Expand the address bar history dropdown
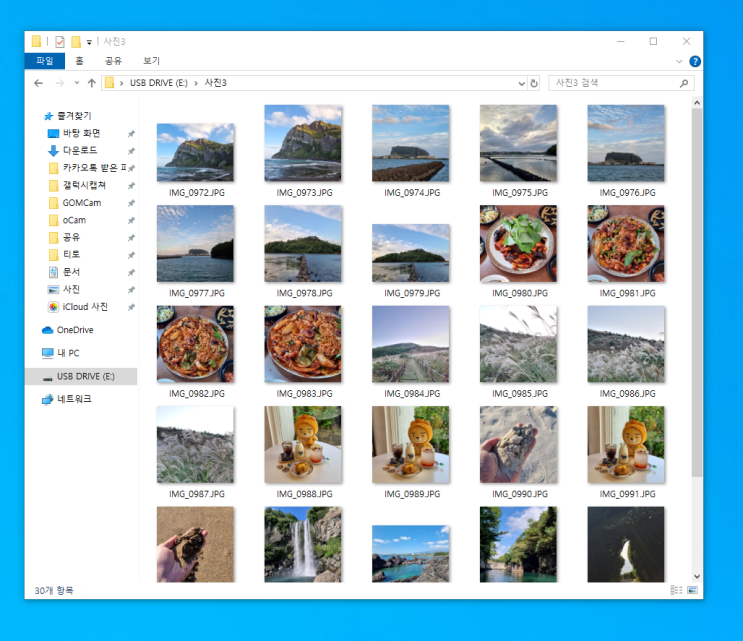Screen dimensions: 743x641 [x=521, y=83]
